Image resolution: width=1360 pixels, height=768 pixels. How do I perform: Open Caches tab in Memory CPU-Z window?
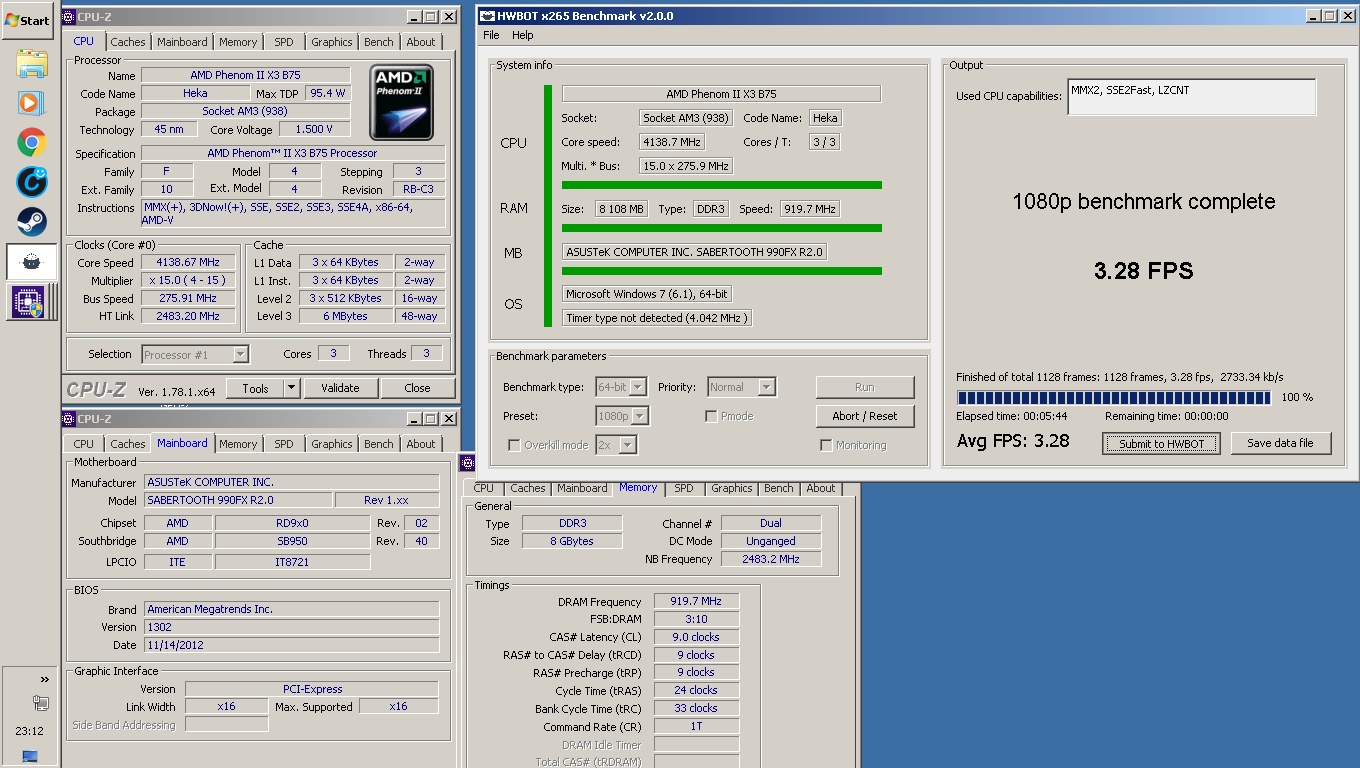click(x=528, y=488)
